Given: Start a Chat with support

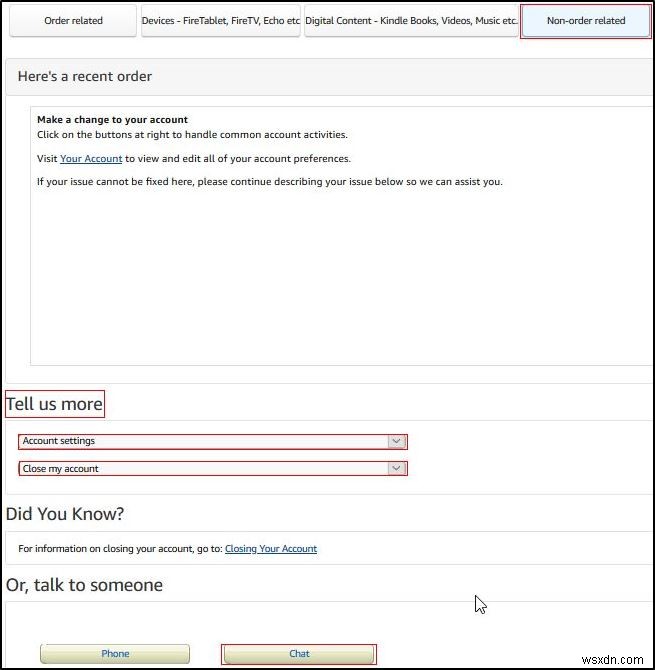Looking at the screenshot, I should point(299,654).
